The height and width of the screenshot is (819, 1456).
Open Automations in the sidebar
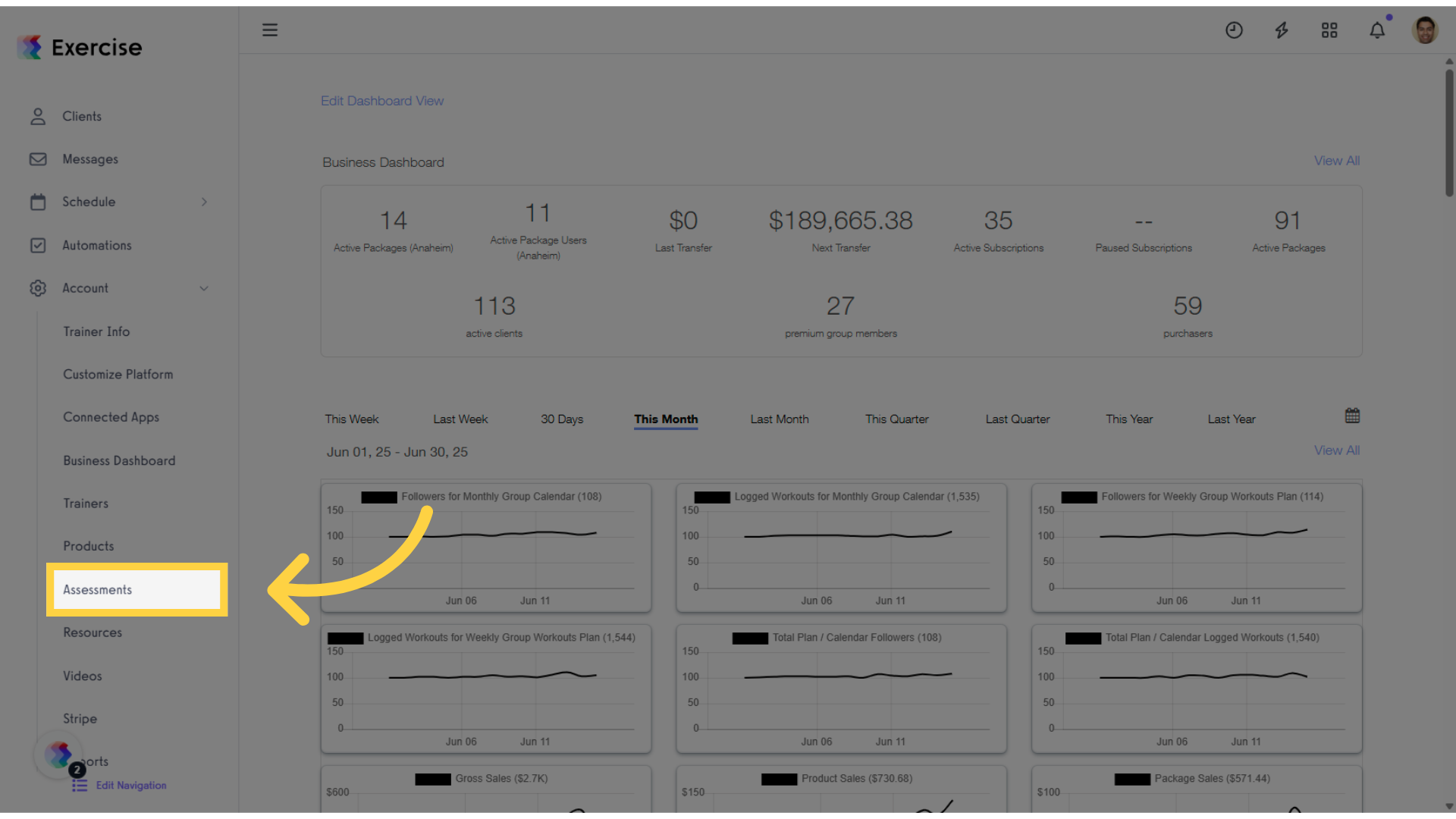97,245
